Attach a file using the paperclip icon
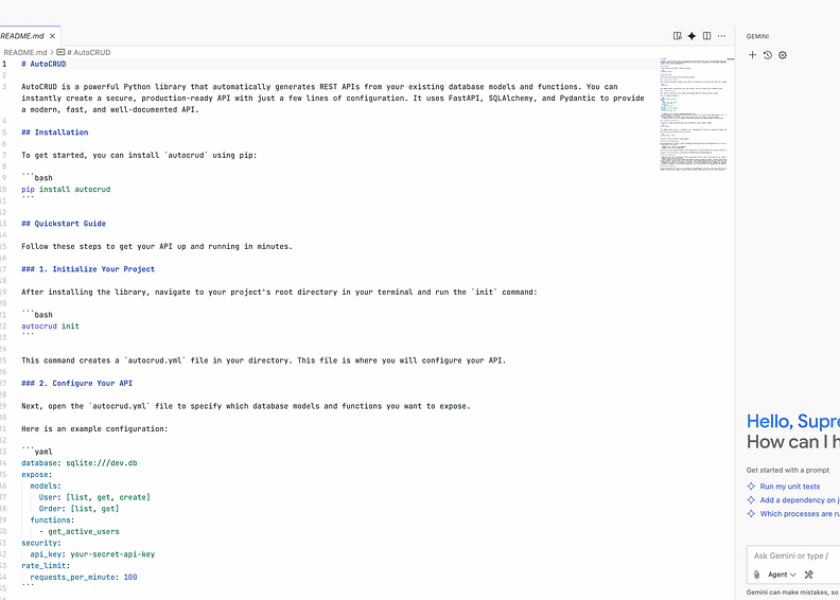This screenshot has width=840, height=600. pos(757,574)
